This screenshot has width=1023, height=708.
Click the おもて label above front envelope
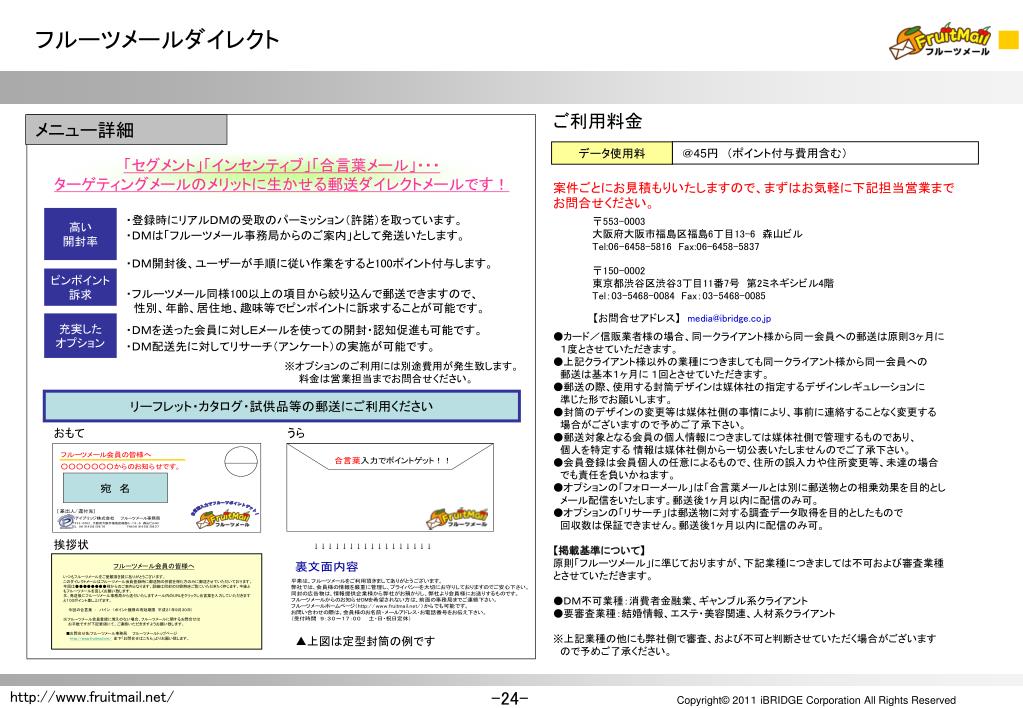pyautogui.click(x=69, y=433)
